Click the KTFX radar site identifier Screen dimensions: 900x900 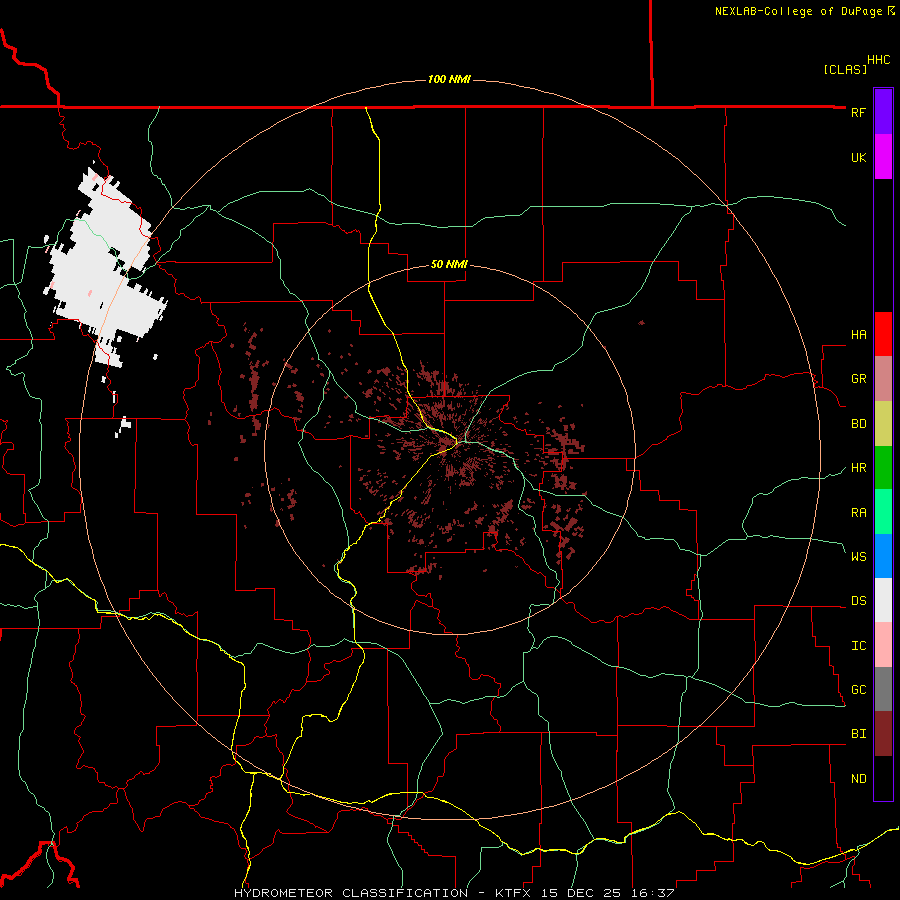click(513, 893)
